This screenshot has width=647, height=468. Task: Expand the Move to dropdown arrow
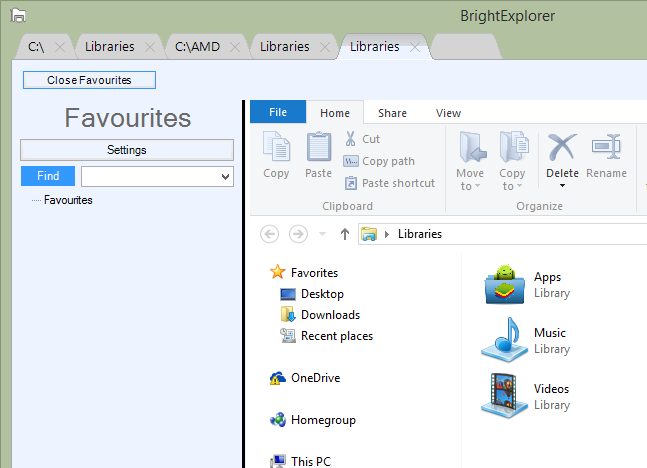(477, 186)
